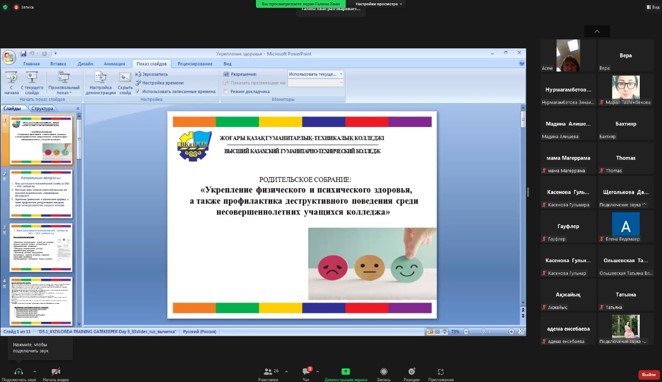Open the resolution combo box dropdown
Screen dimensions: 662x382
coord(341,74)
